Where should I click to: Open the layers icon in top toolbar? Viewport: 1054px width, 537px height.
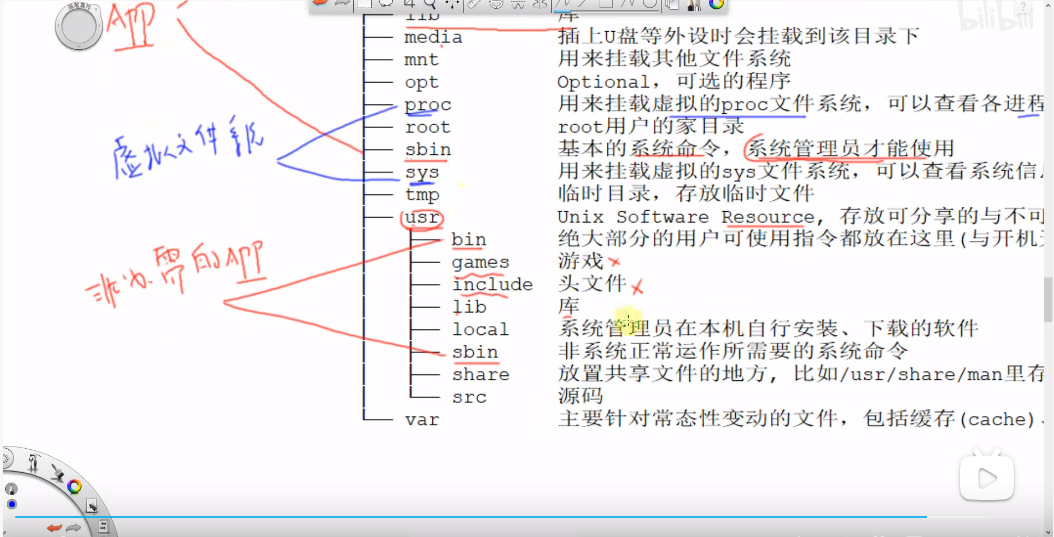672,5
